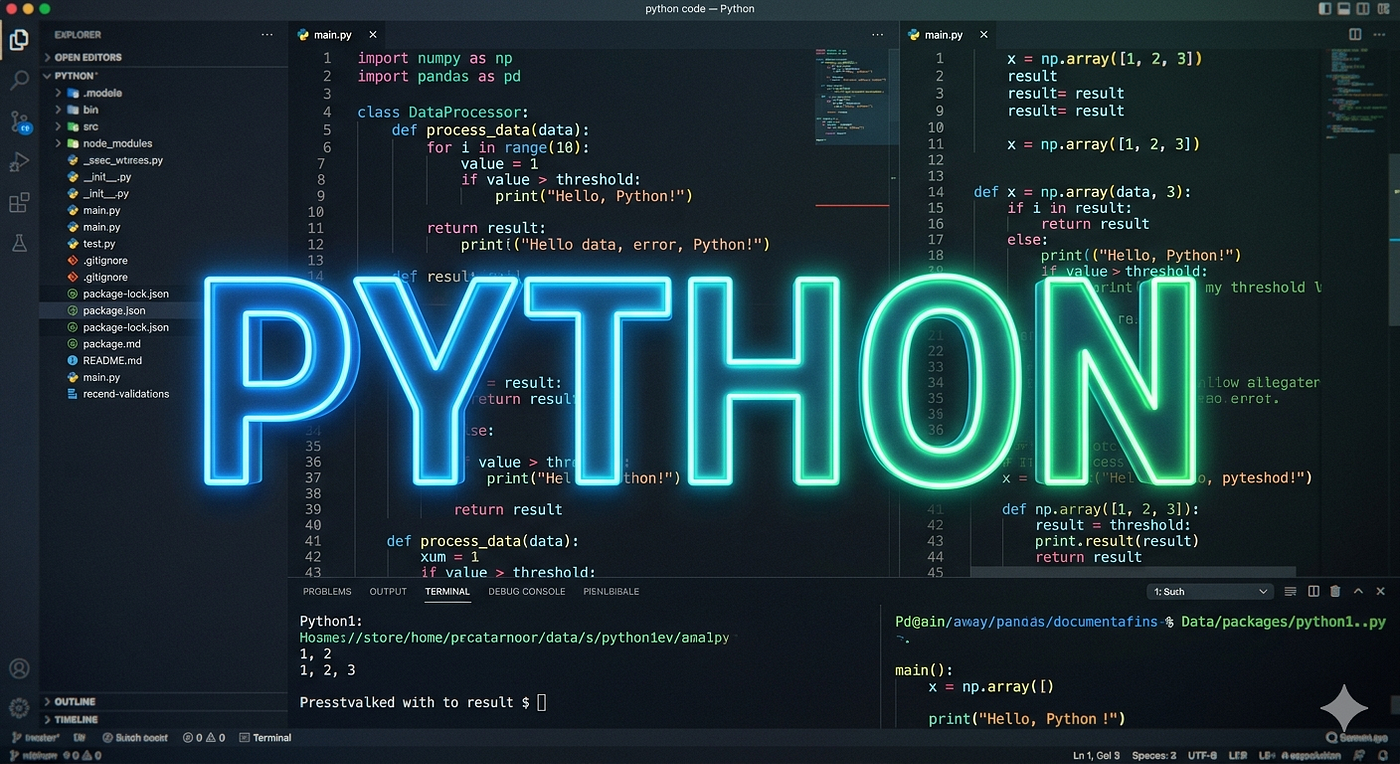The height and width of the screenshot is (764, 1400).
Task: Open package.json in the file explorer
Action: tap(164, 311)
